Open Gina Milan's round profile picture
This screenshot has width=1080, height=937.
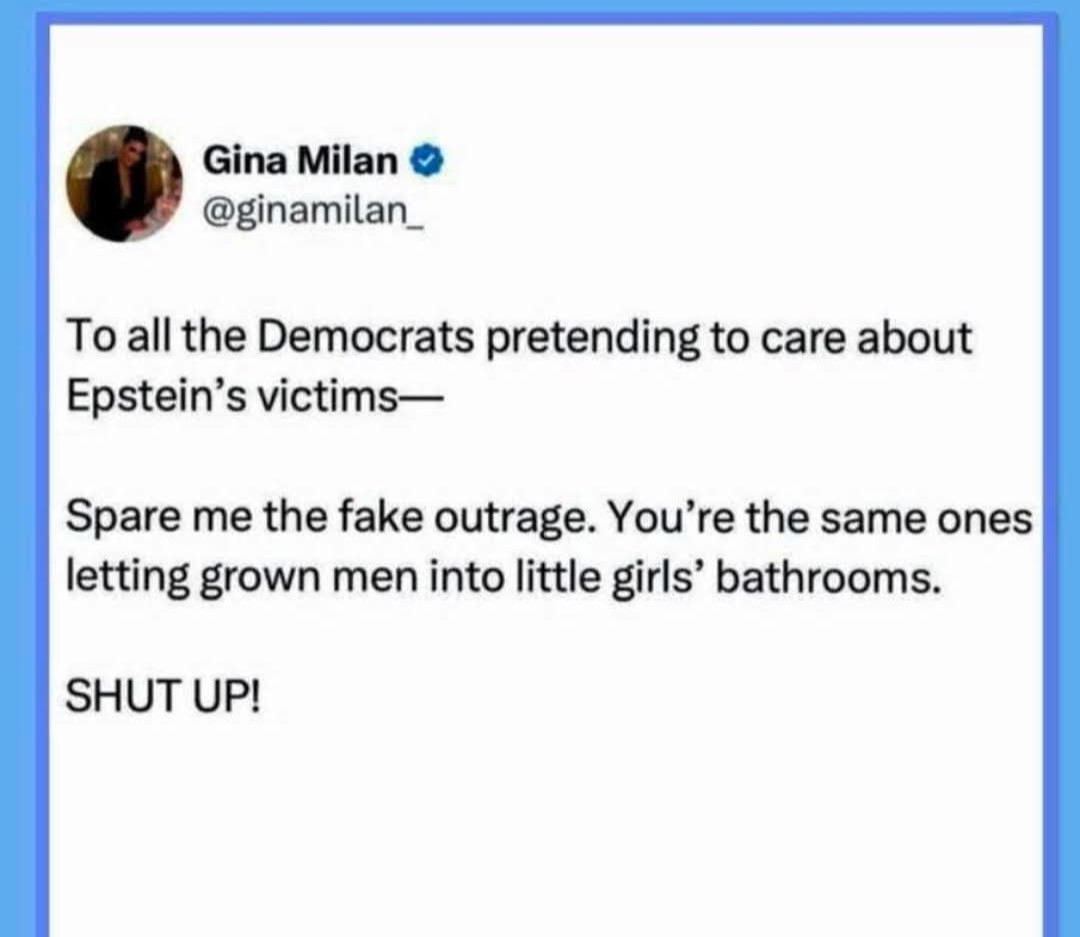124,183
